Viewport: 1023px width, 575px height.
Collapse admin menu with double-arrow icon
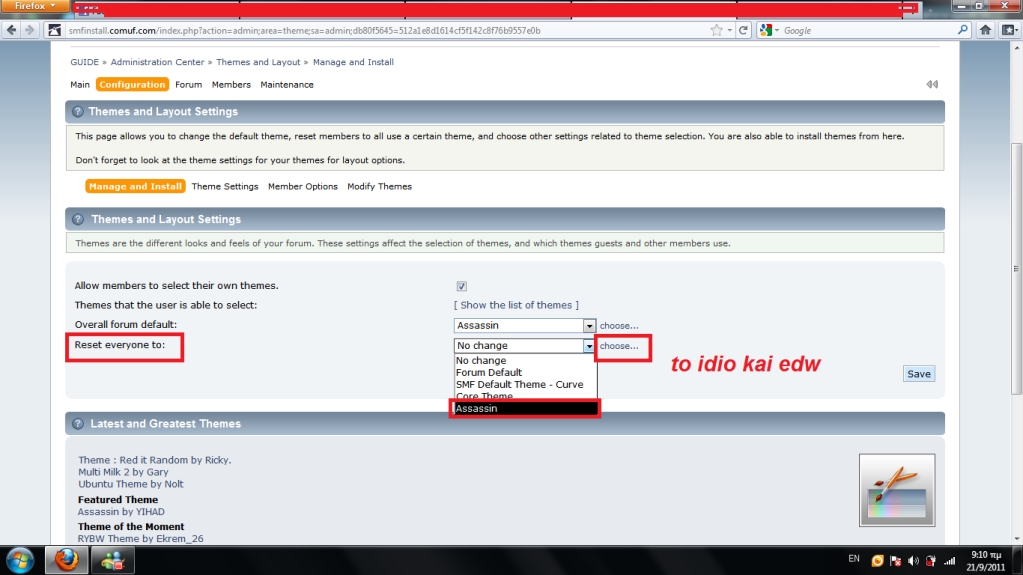pos(931,85)
